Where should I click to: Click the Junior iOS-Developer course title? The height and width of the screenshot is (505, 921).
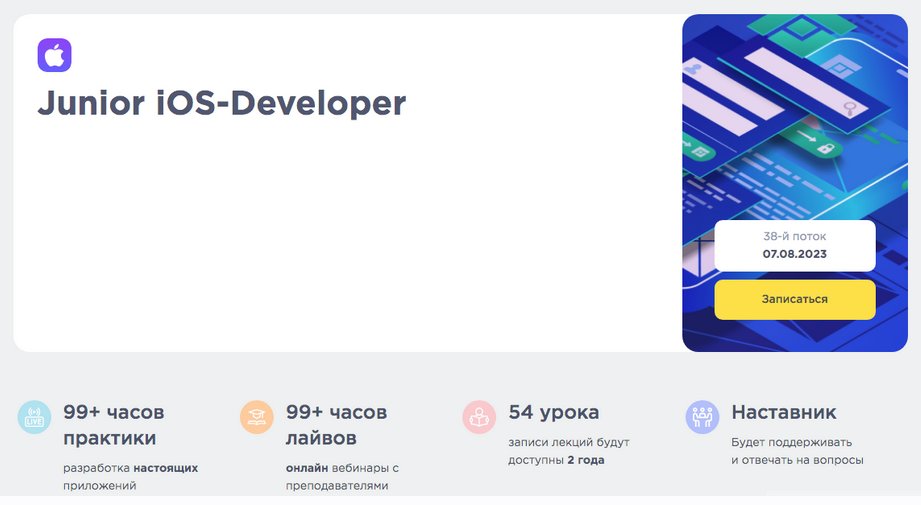pos(221,103)
